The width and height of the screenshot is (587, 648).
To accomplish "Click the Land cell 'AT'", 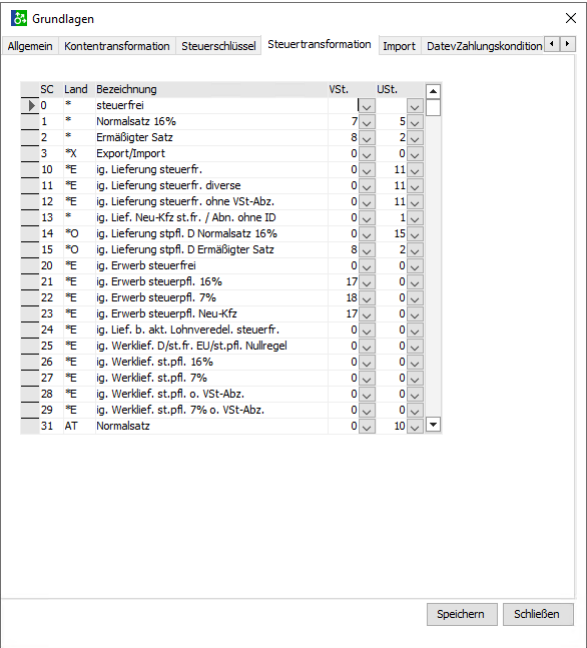I will coord(79,426).
